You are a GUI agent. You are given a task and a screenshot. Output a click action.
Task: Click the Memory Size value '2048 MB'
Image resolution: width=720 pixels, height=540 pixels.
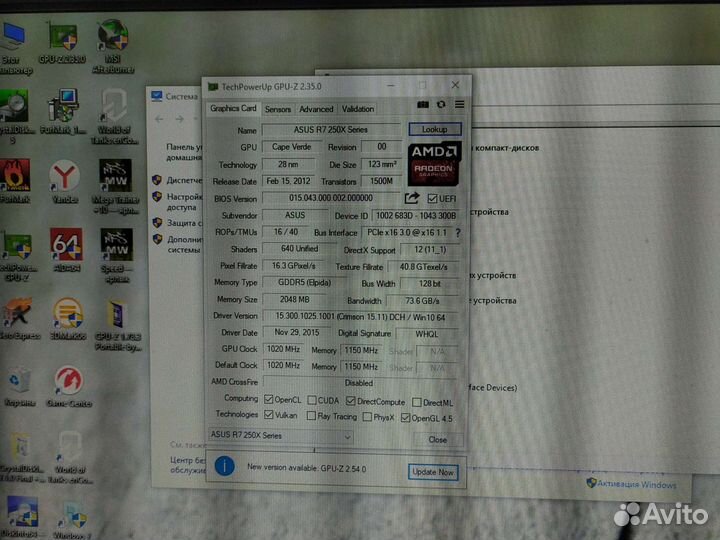(x=294, y=299)
